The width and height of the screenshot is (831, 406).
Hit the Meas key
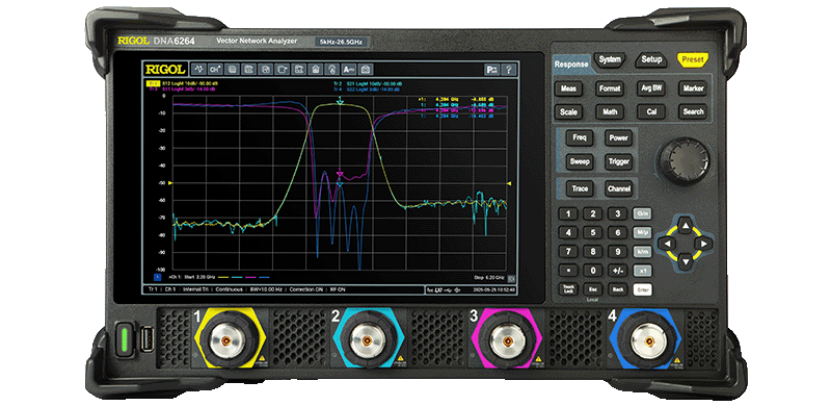tap(569, 89)
